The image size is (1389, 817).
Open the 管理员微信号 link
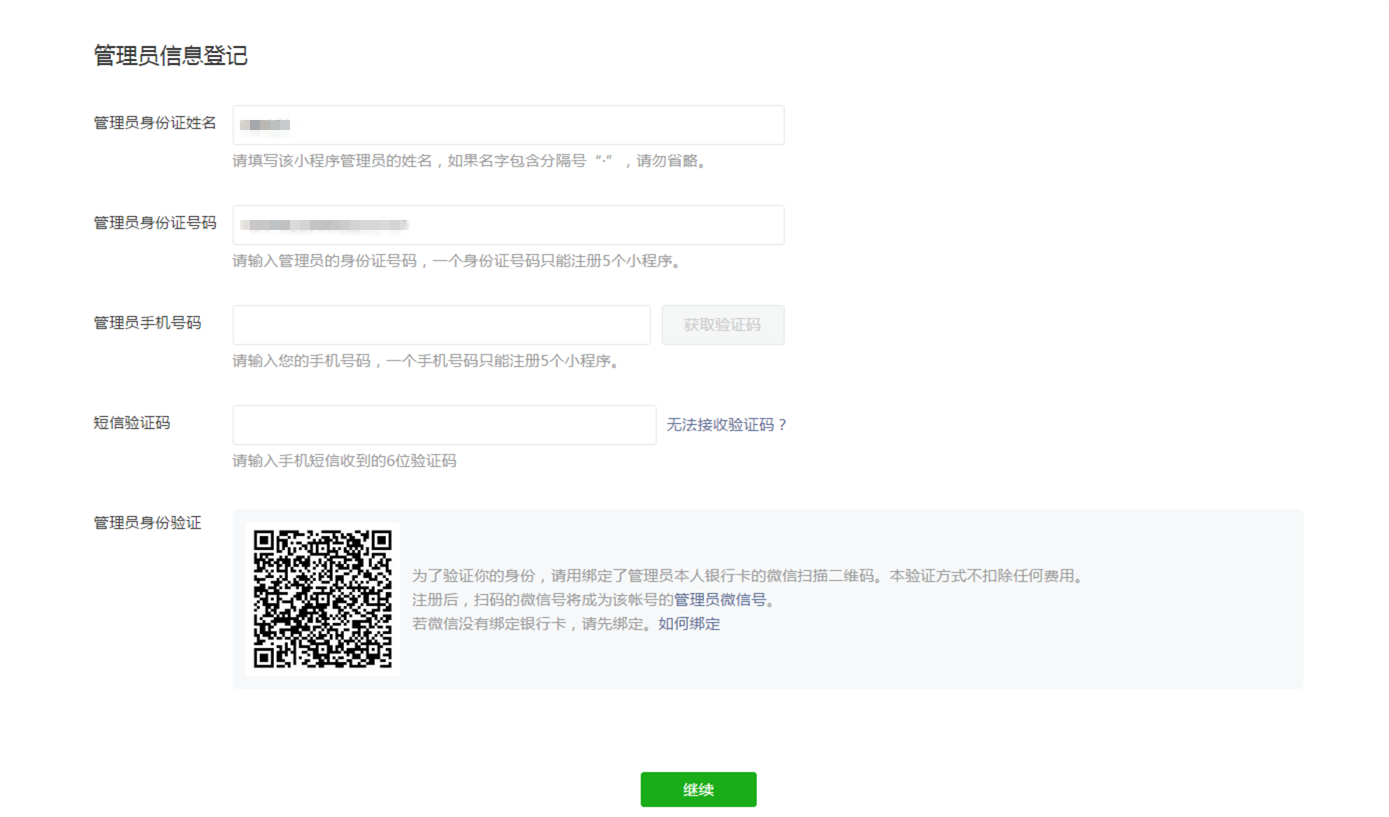(720, 600)
